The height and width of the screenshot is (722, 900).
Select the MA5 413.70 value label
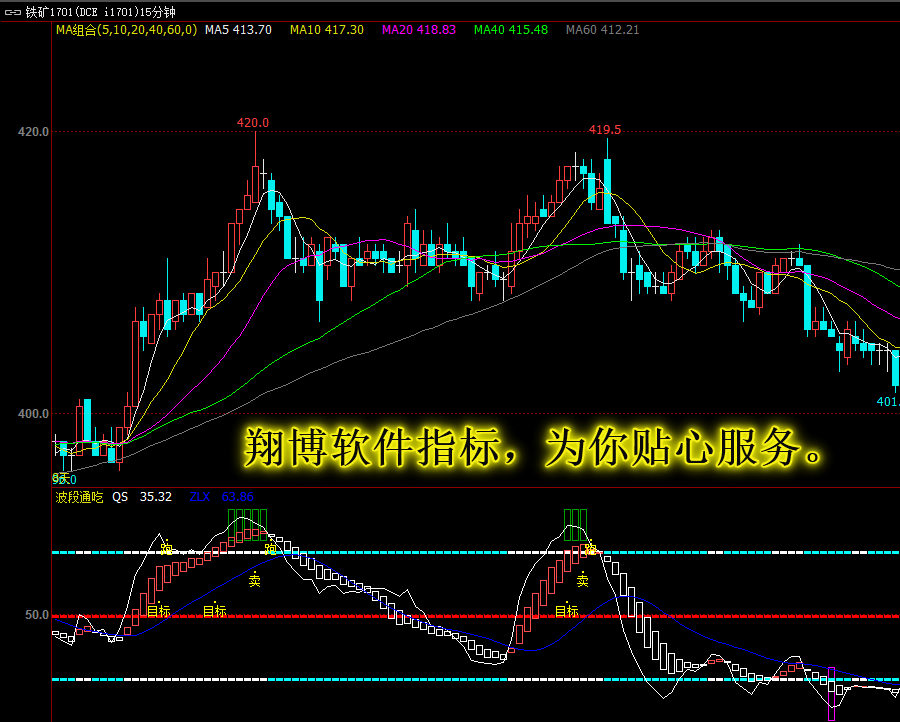click(x=238, y=30)
